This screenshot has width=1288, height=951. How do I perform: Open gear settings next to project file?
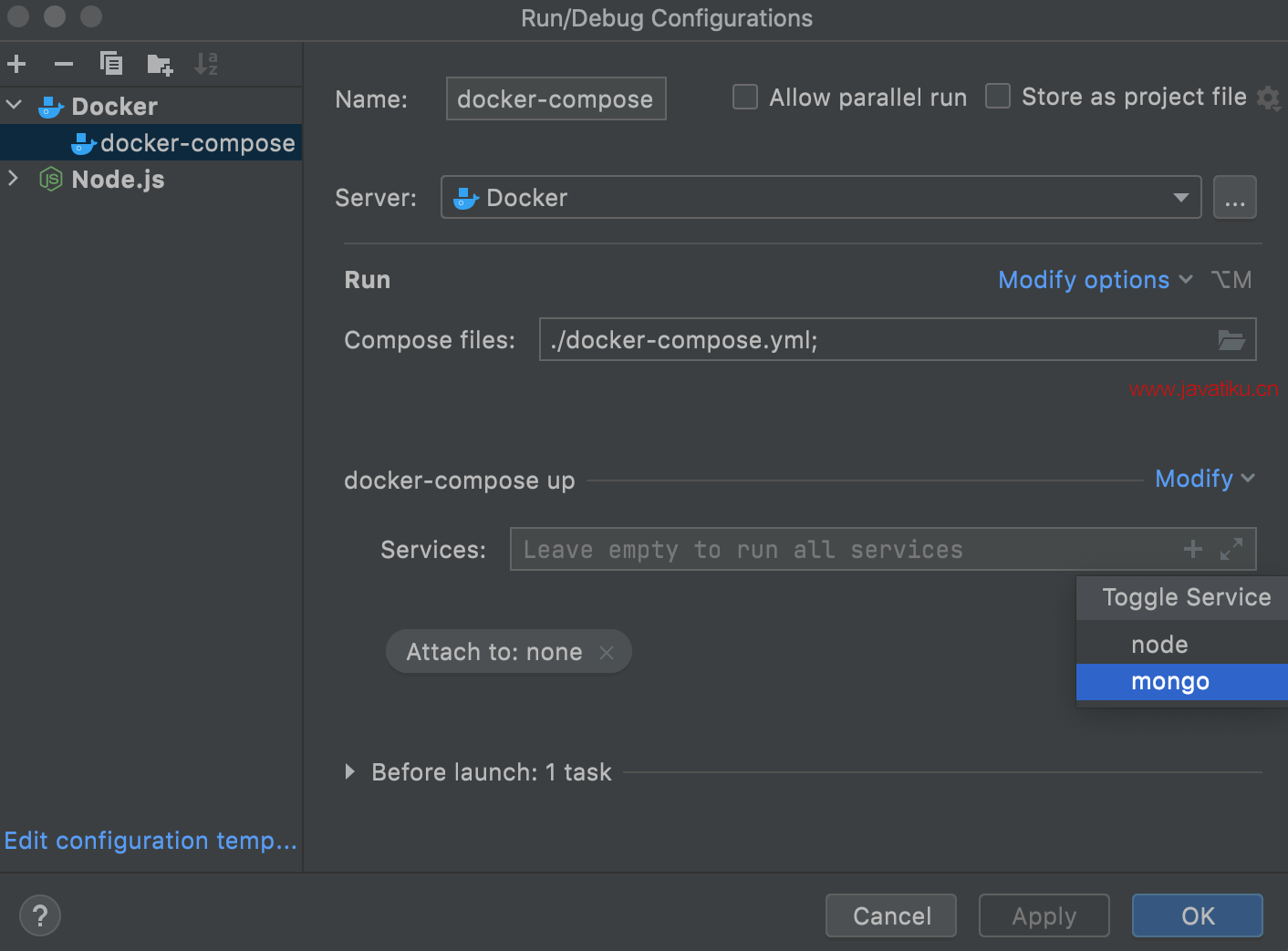(x=1268, y=98)
